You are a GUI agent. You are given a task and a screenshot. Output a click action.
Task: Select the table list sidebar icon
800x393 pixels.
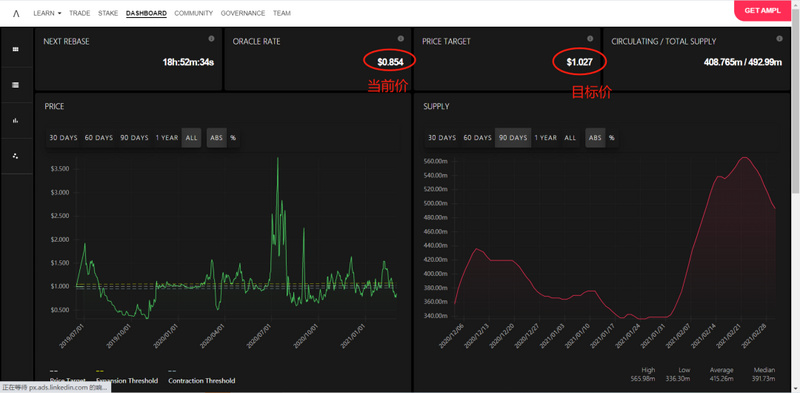point(15,85)
